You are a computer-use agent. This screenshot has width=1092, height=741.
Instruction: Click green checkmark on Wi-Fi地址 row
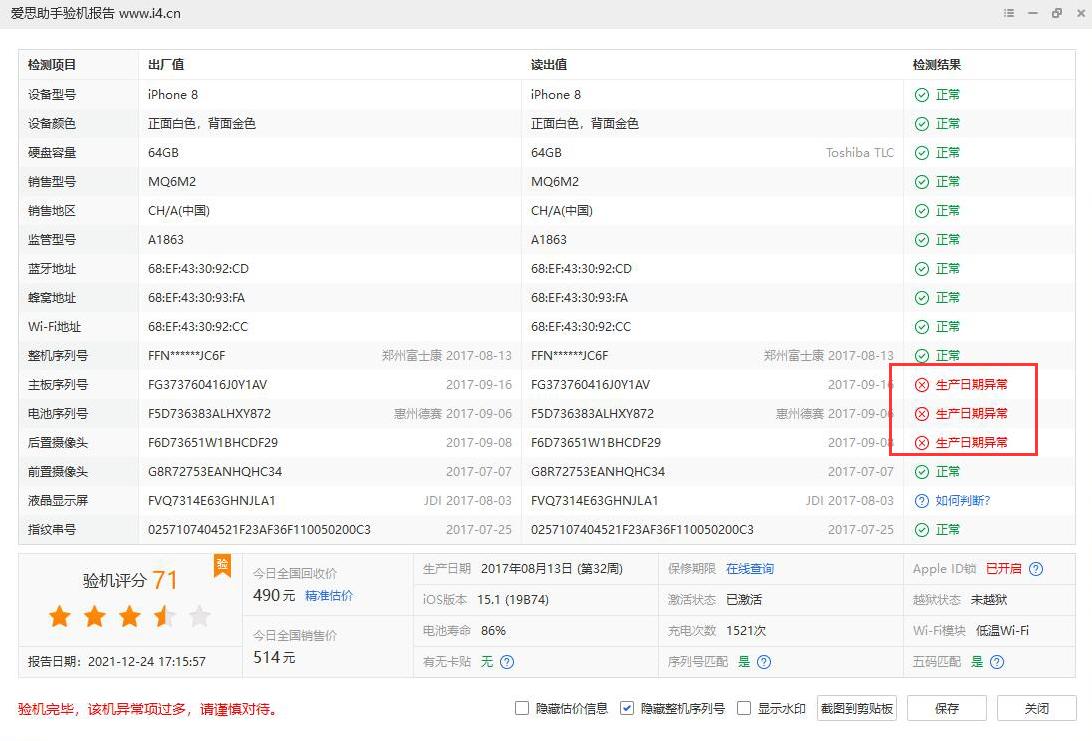(x=921, y=326)
